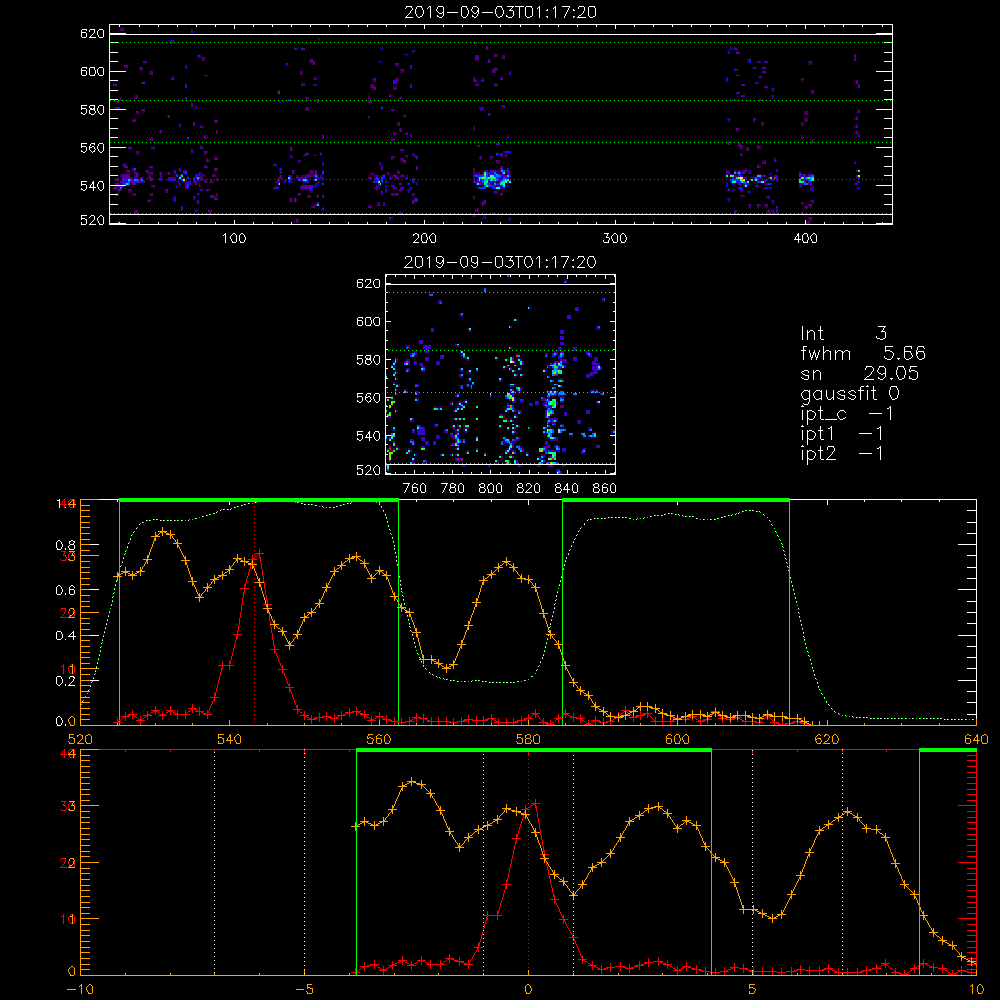Click the '820' x-axis label of middle image
This screenshot has height=1000, width=1000.
coord(529,489)
